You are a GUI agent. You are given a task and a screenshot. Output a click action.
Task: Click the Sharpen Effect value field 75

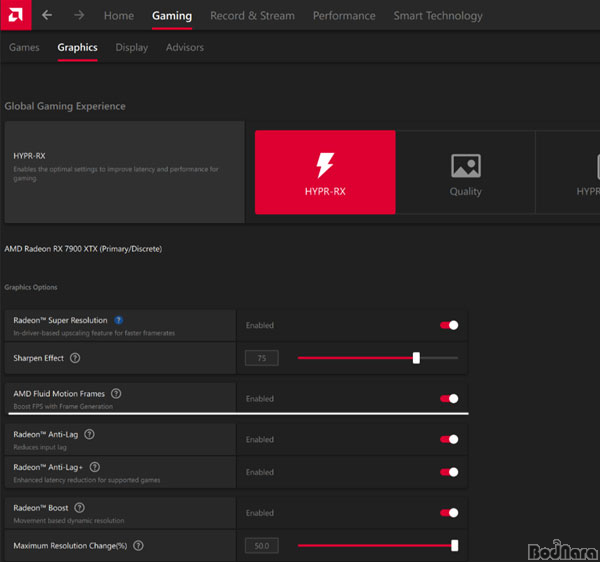(x=262, y=358)
